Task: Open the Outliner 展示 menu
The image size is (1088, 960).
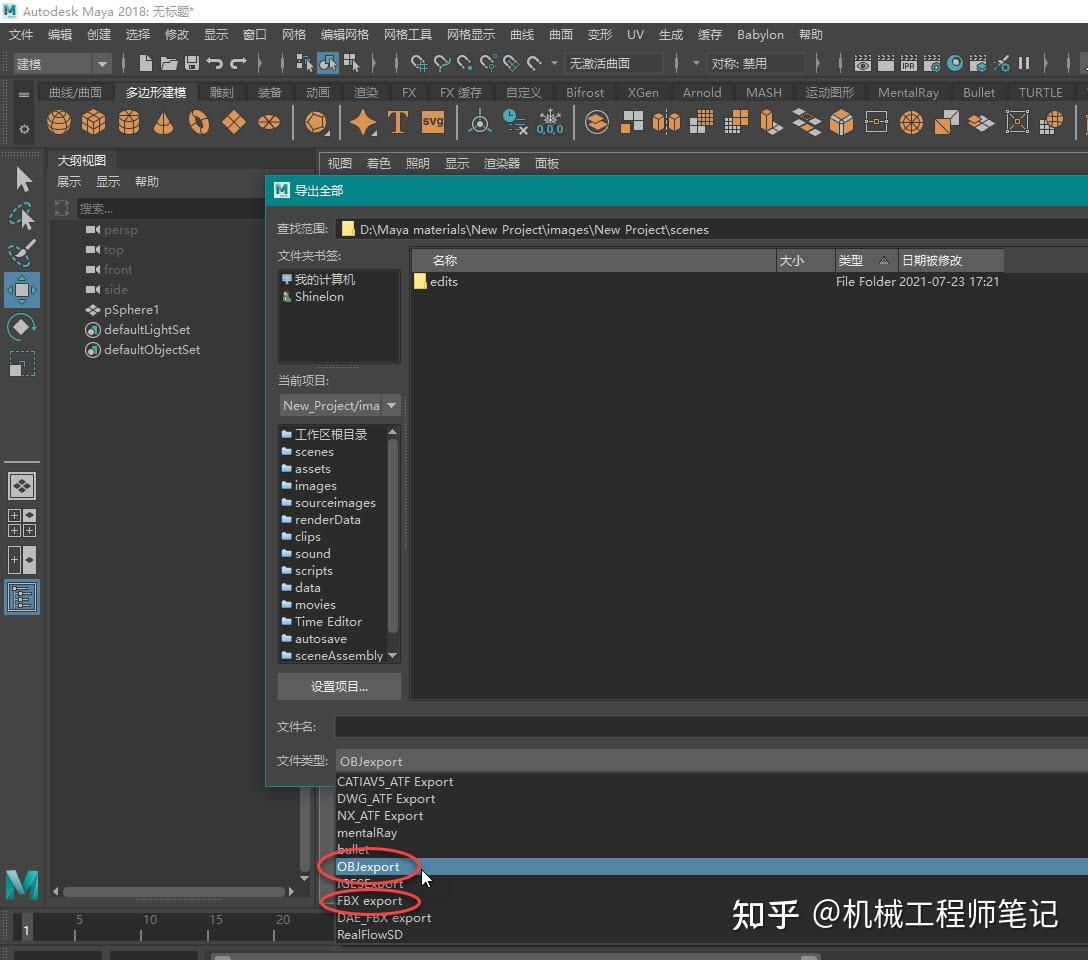Action: [x=69, y=182]
